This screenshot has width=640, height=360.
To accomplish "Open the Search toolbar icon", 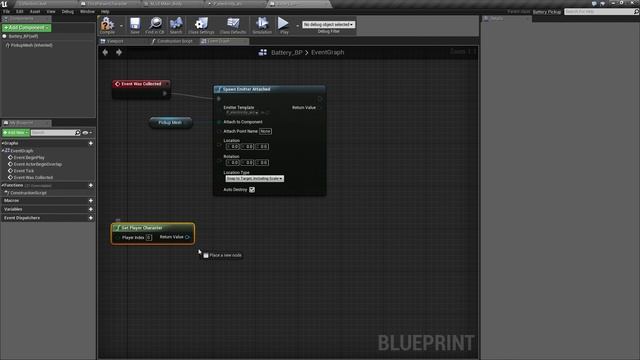I will click(176, 25).
